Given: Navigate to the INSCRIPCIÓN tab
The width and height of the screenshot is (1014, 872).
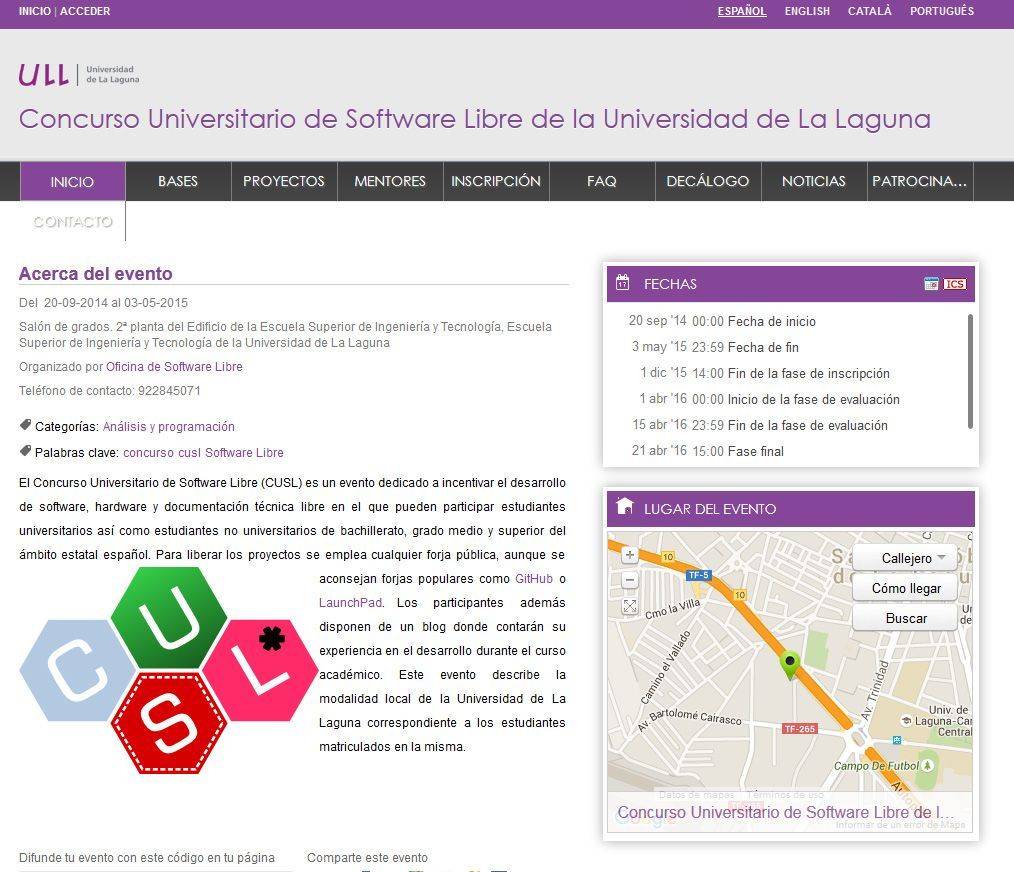Looking at the screenshot, I should pos(495,181).
